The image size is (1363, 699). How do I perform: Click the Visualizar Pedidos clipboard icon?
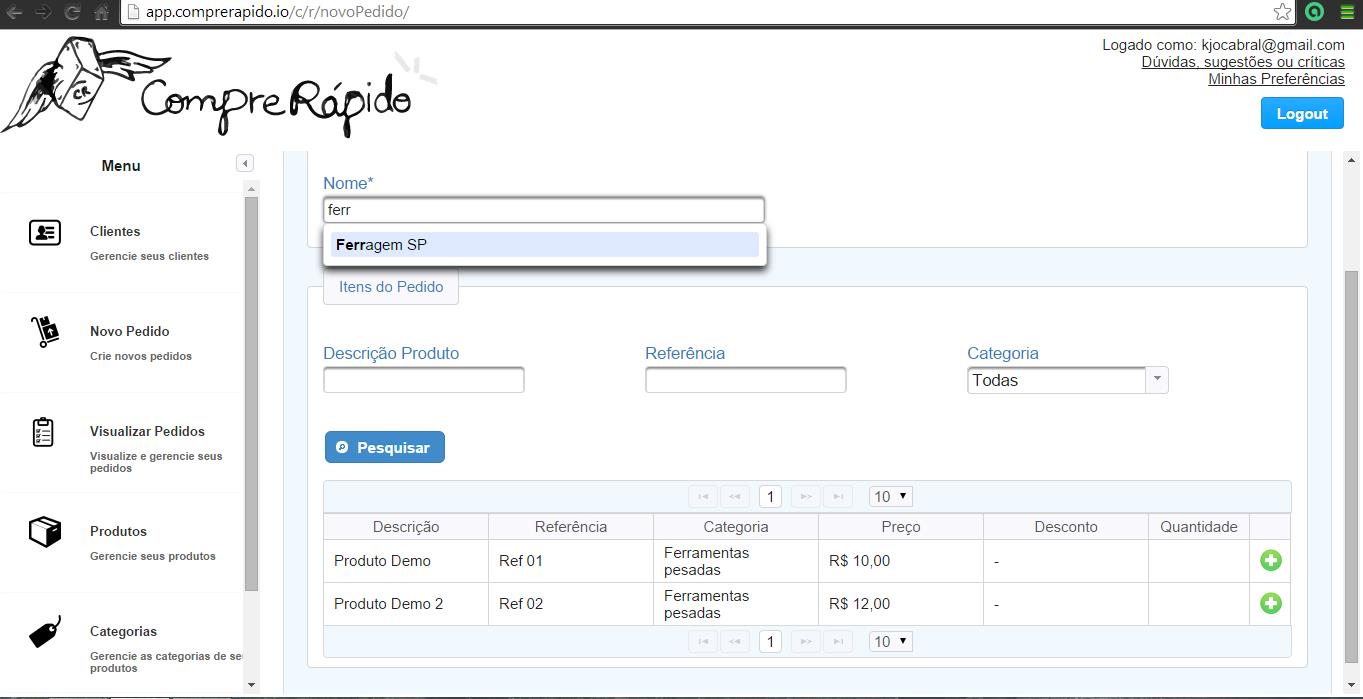click(x=43, y=432)
